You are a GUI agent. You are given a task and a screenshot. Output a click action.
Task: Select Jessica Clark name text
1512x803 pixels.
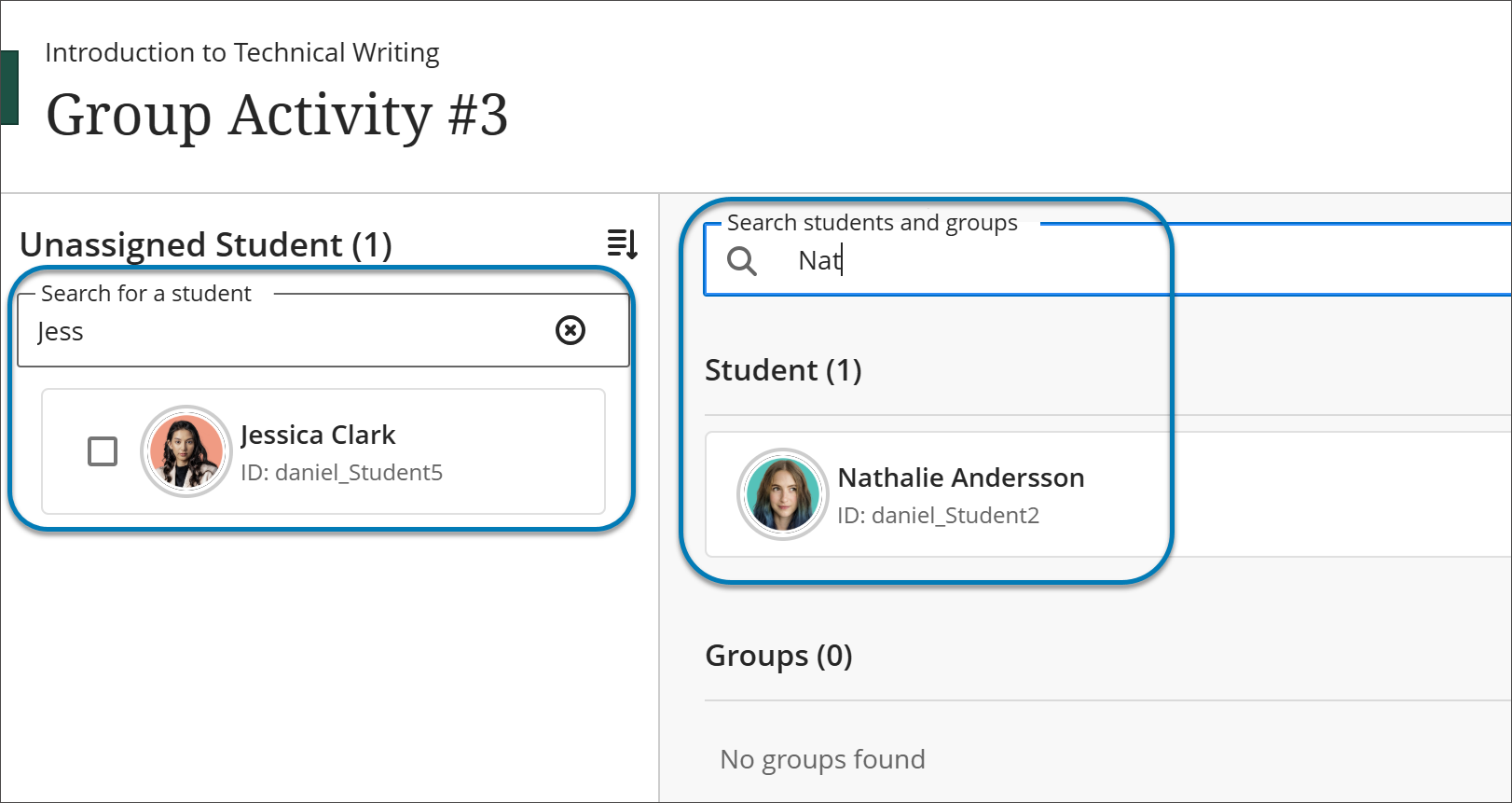pyautogui.click(x=318, y=435)
